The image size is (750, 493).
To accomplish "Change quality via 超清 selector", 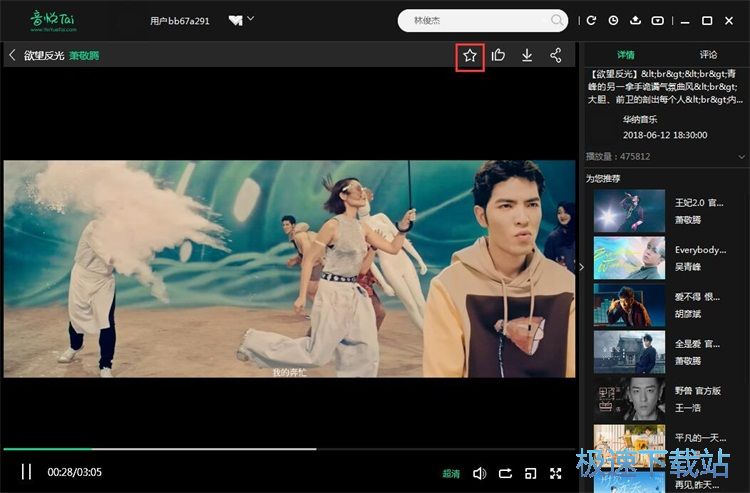I will (x=451, y=473).
